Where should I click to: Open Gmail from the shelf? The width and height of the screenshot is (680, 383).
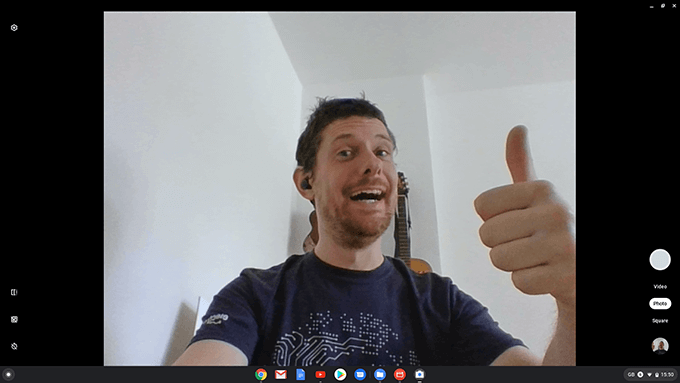click(281, 374)
